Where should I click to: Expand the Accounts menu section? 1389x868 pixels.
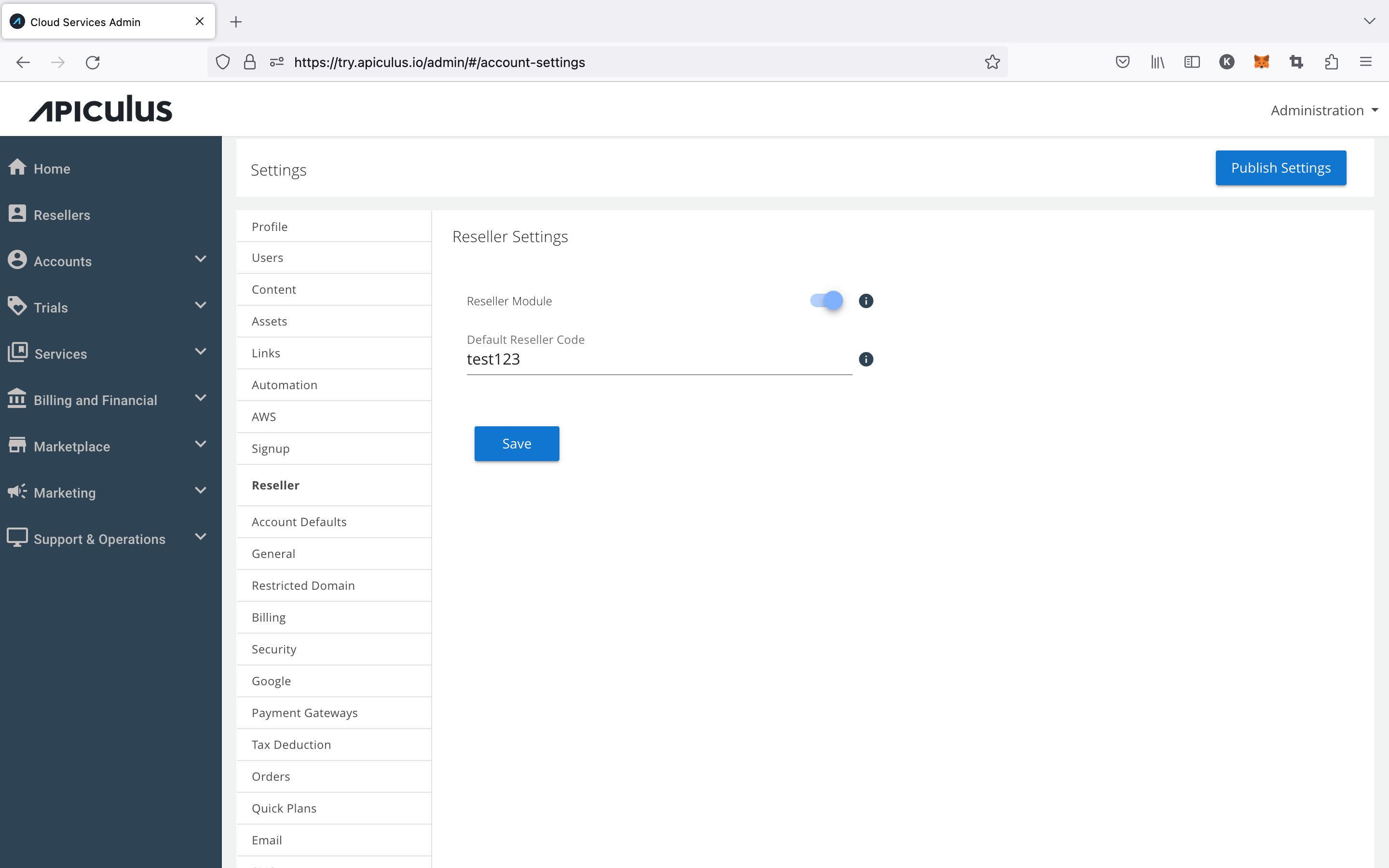coord(111,261)
